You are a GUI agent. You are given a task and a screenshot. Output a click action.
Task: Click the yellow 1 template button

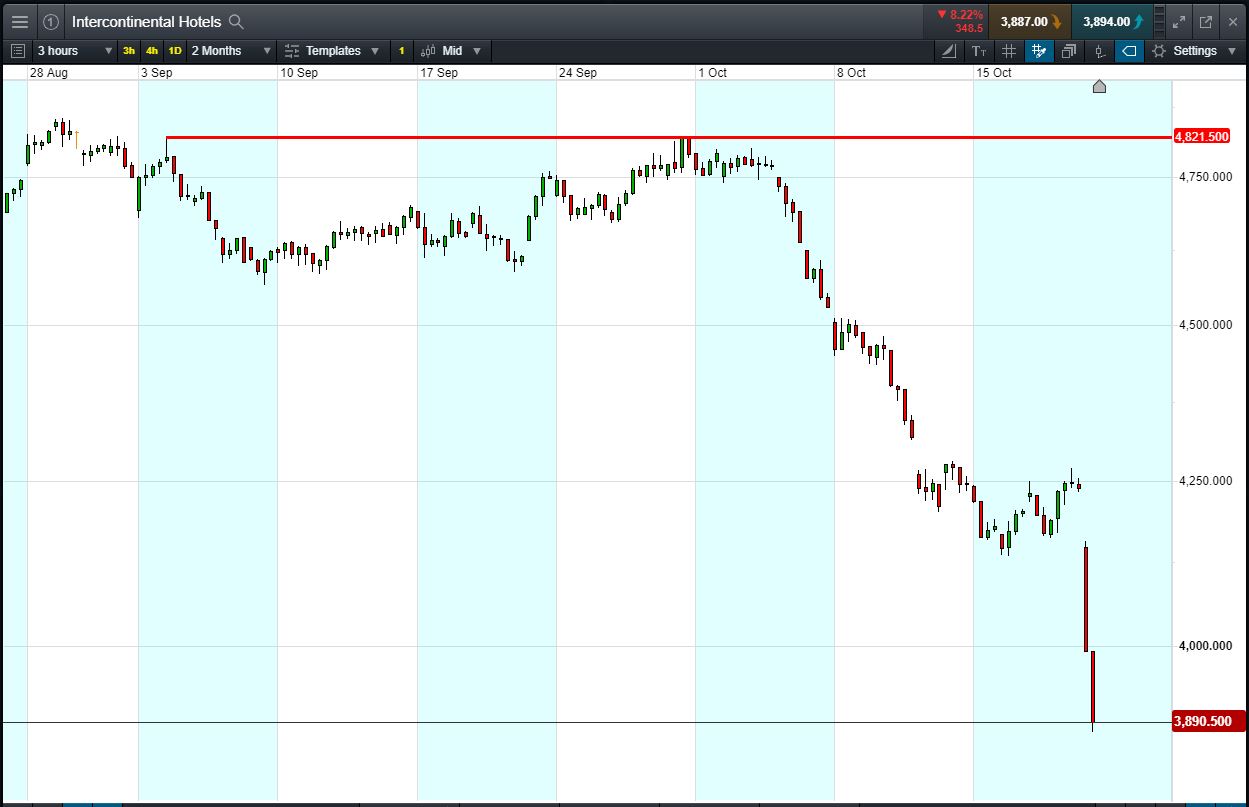[401, 50]
